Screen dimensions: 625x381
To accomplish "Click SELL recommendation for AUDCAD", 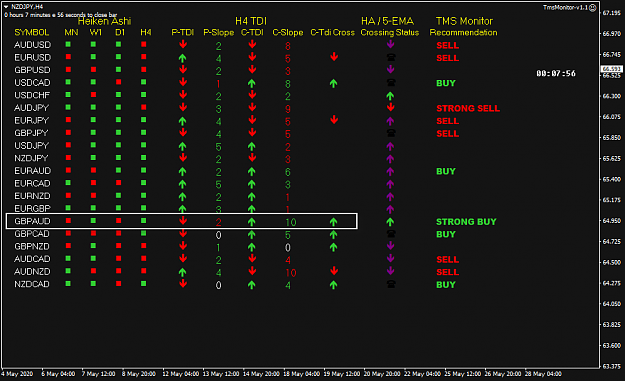I will click(448, 259).
